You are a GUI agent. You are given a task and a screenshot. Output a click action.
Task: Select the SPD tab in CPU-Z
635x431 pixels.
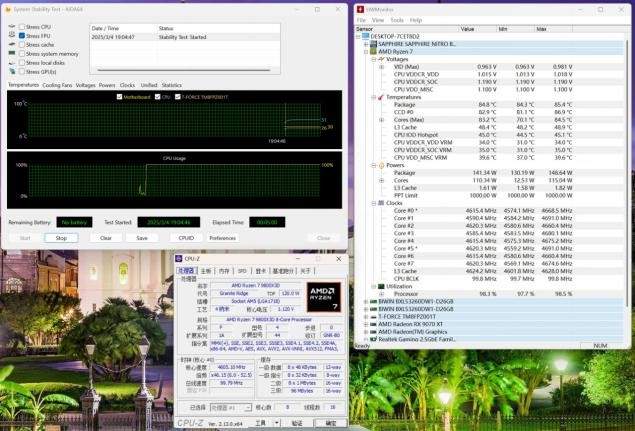coord(242,271)
